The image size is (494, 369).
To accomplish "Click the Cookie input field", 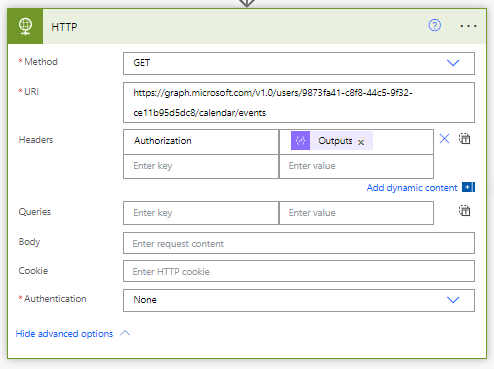I will coord(299,271).
